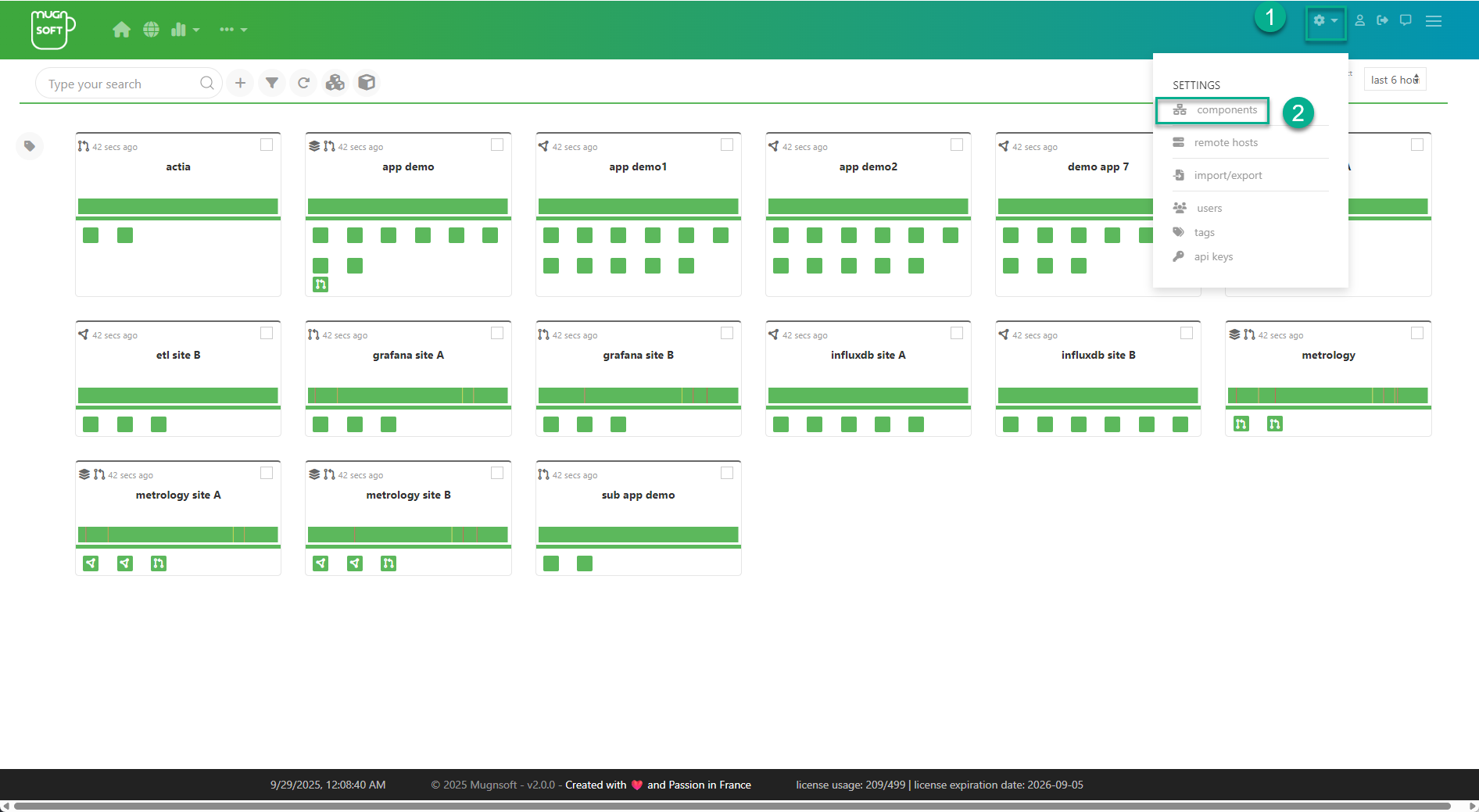The image size is (1479, 812).
Task: Select components in settings menu
Action: point(1226,110)
